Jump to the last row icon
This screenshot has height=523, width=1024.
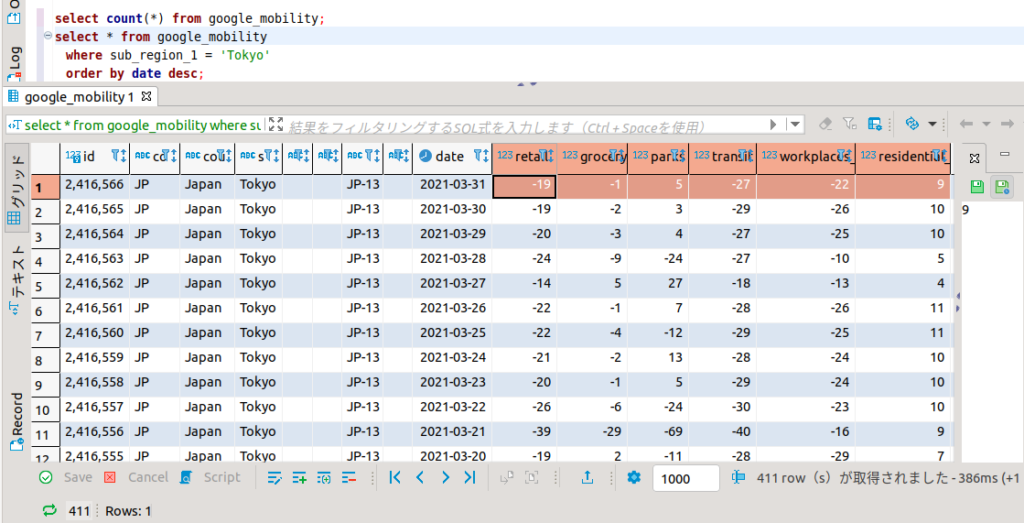tap(469, 478)
